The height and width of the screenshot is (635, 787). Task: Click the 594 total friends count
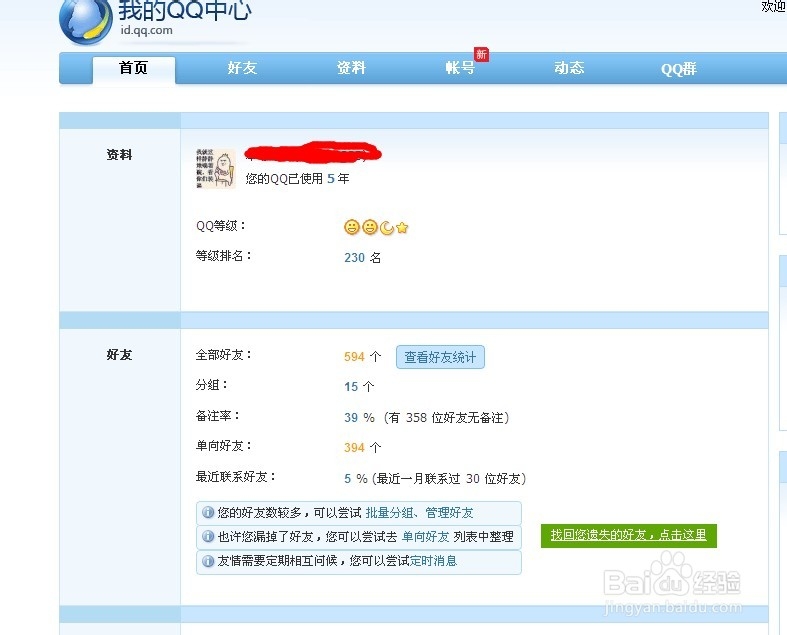354,357
